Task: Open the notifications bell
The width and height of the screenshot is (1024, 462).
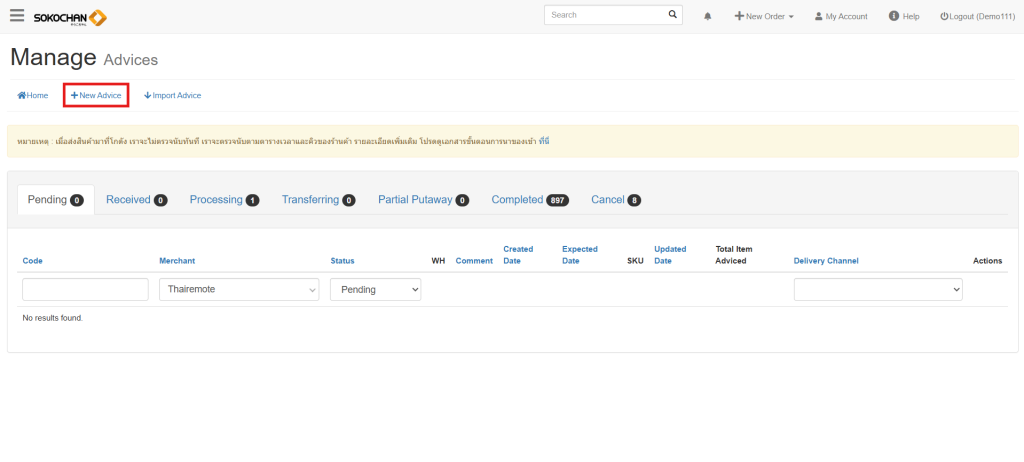Action: pos(708,17)
